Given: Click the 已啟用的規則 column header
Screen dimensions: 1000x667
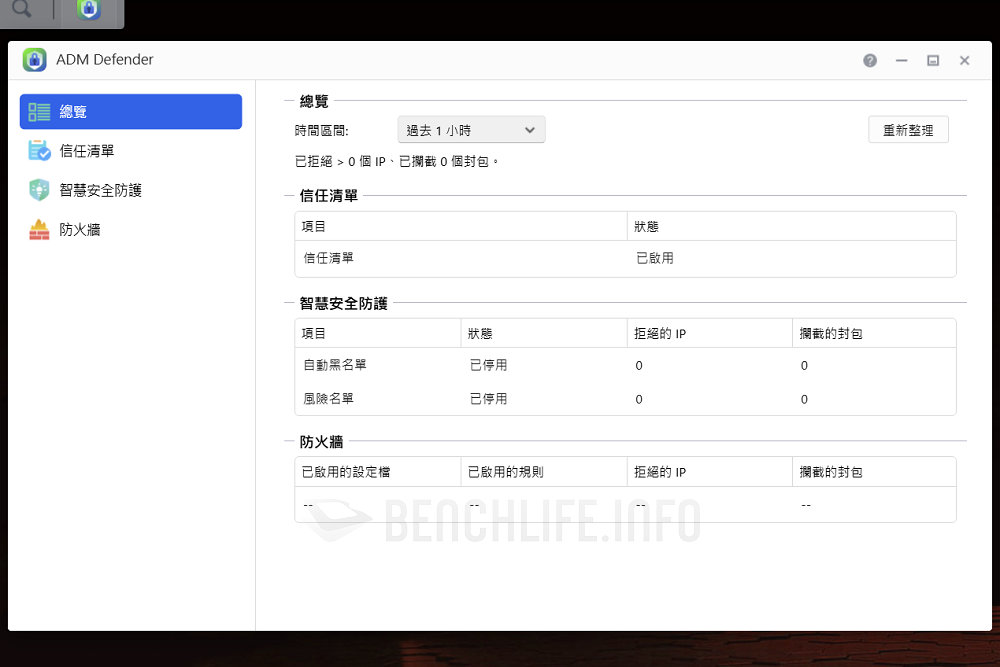Looking at the screenshot, I should tap(506, 472).
